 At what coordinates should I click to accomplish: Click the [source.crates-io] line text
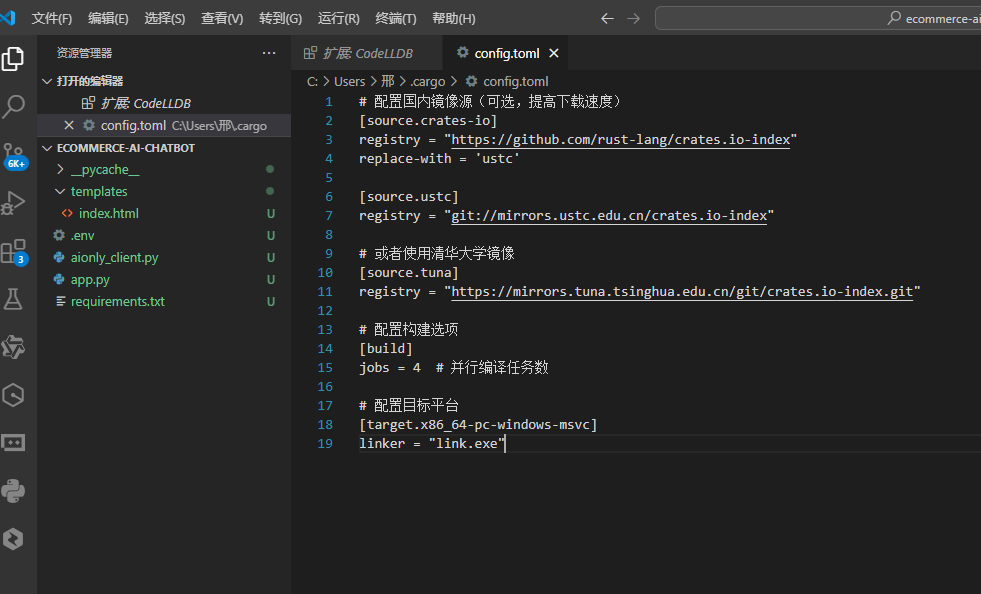click(428, 120)
